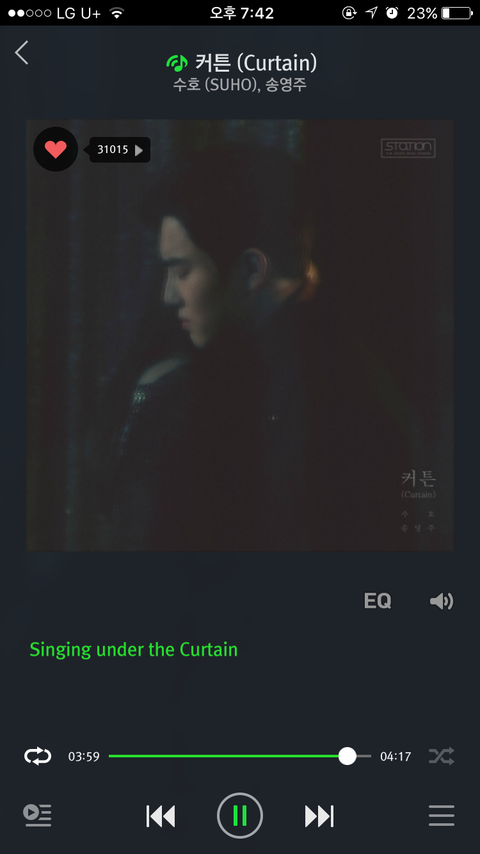Open the EQ equalizer settings
This screenshot has height=854, width=480.
[377, 601]
